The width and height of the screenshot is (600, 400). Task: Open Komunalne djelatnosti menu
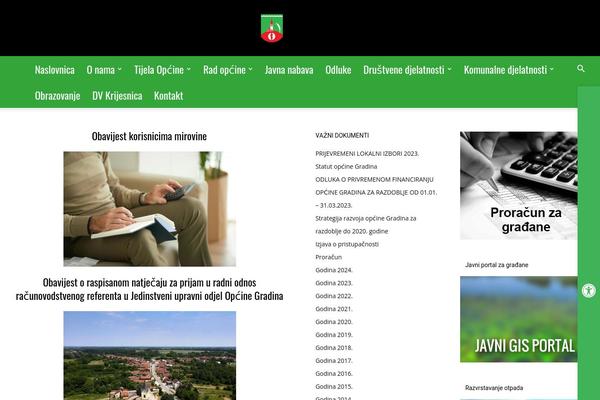(x=505, y=70)
